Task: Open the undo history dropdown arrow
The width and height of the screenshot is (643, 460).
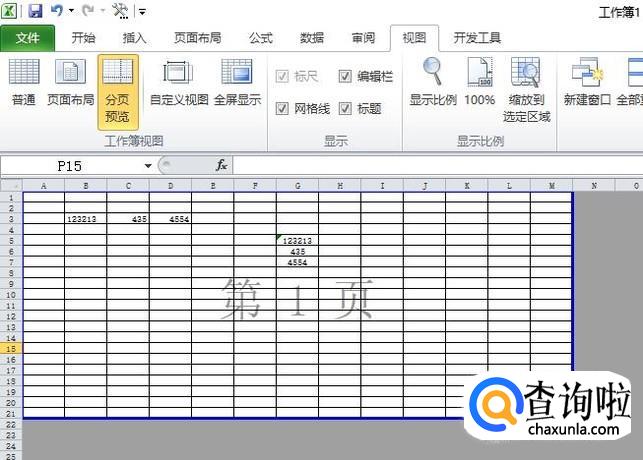Action: point(71,11)
